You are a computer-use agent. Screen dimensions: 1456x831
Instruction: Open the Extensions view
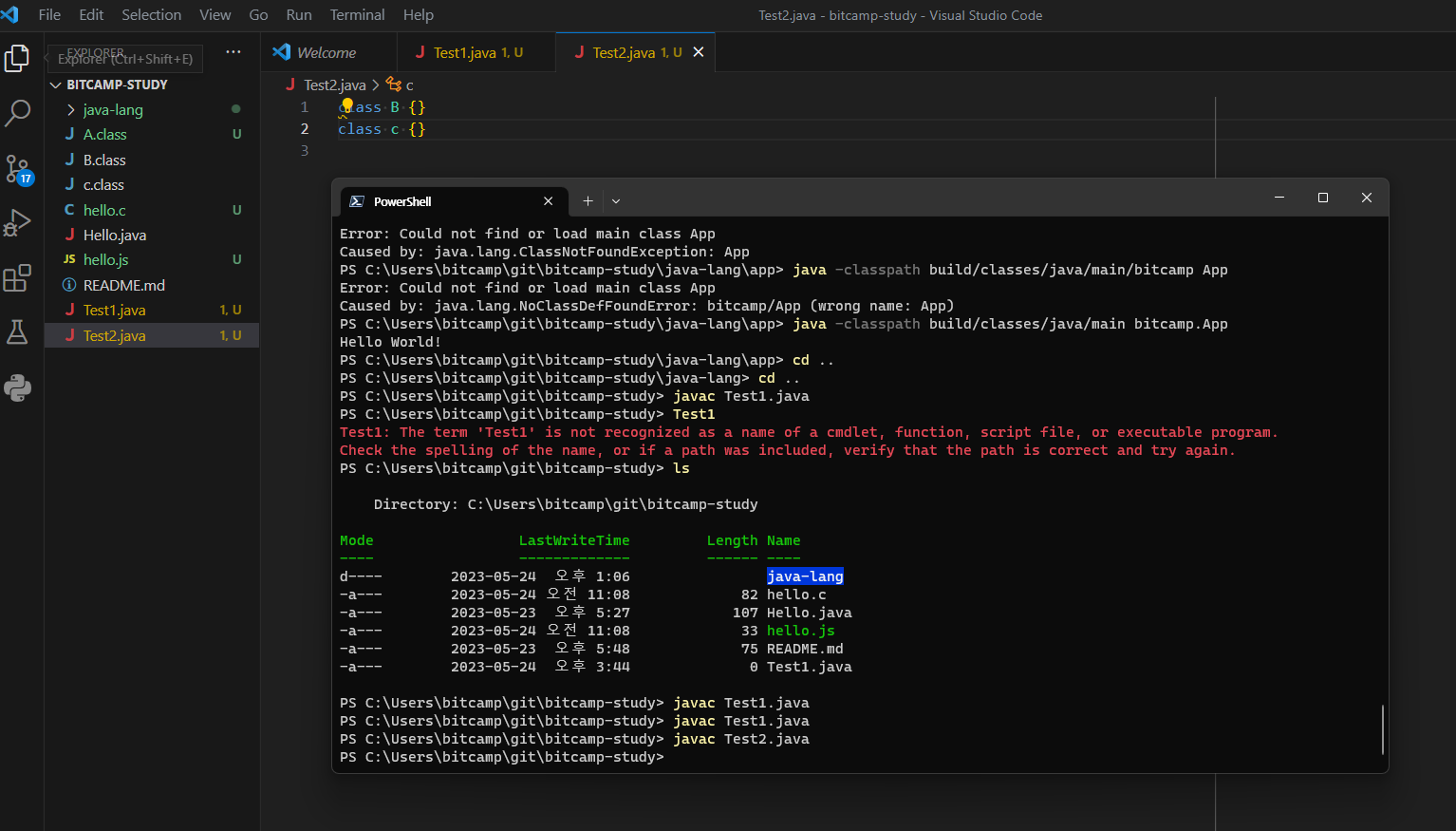pos(17,278)
